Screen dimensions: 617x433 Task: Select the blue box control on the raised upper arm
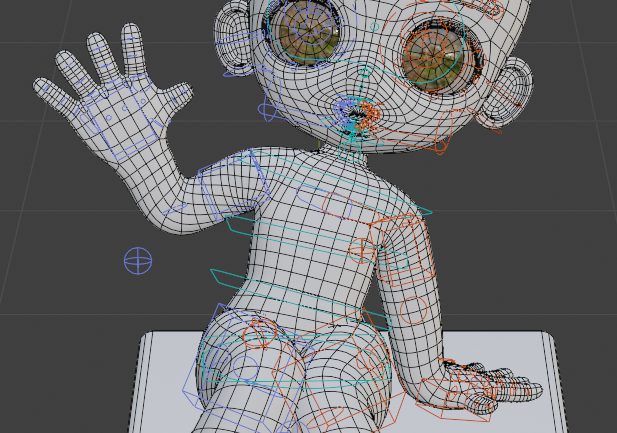pyautogui.click(x=234, y=186)
